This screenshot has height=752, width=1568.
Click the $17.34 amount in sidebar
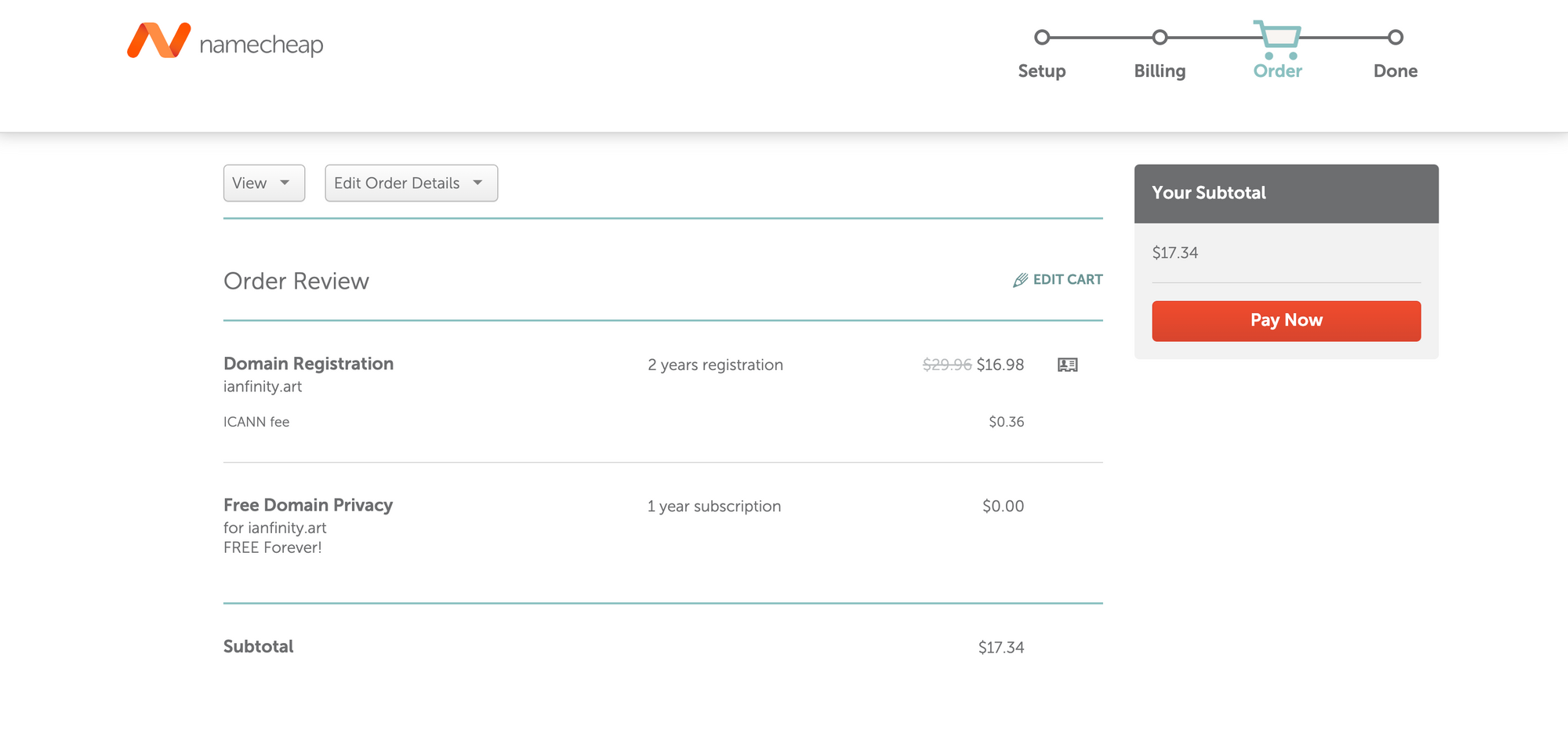pyautogui.click(x=1175, y=252)
